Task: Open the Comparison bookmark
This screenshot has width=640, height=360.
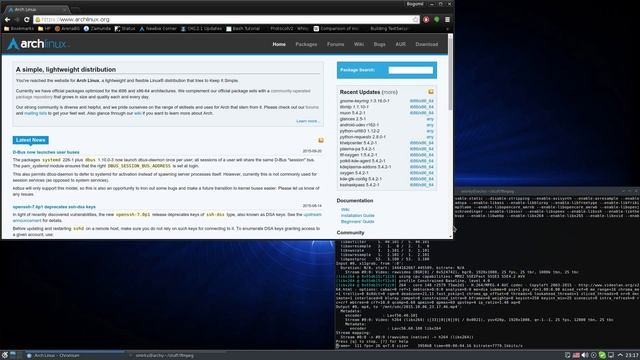Action: [336, 29]
